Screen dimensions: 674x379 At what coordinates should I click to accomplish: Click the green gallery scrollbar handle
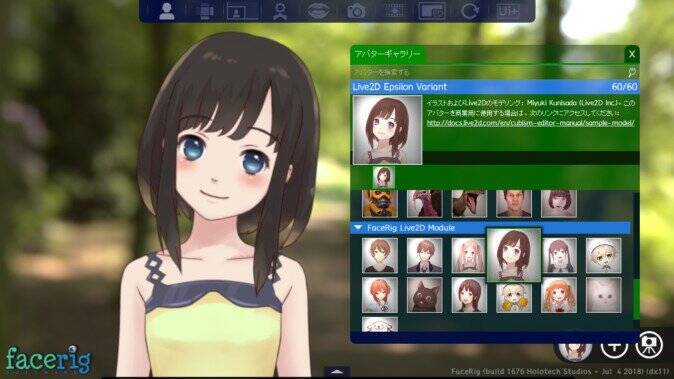637,300
